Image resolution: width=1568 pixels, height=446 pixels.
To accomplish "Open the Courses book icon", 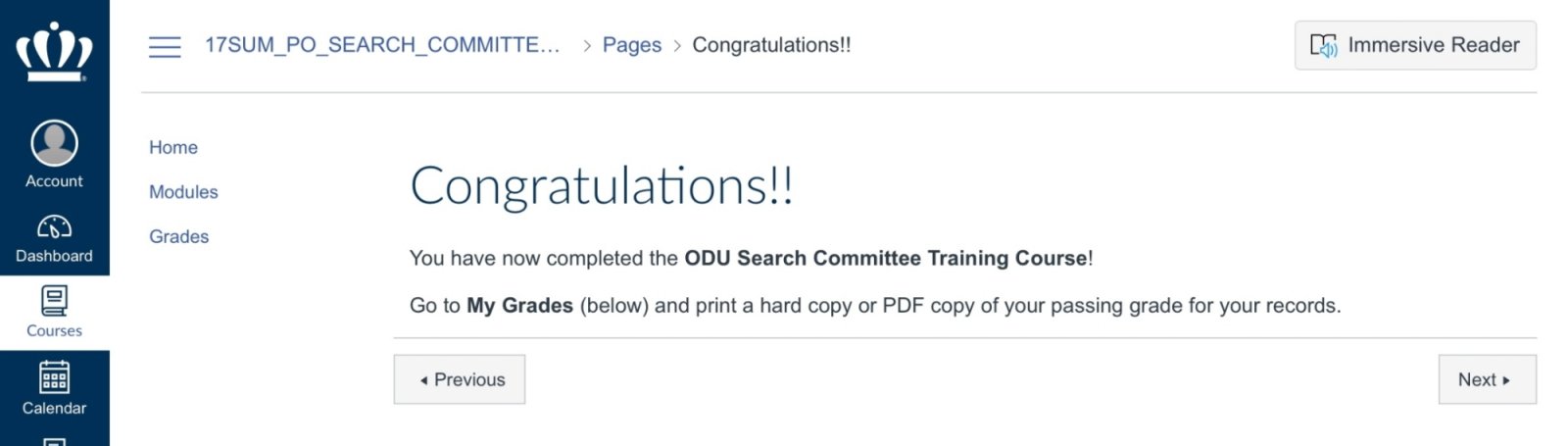I will (54, 300).
